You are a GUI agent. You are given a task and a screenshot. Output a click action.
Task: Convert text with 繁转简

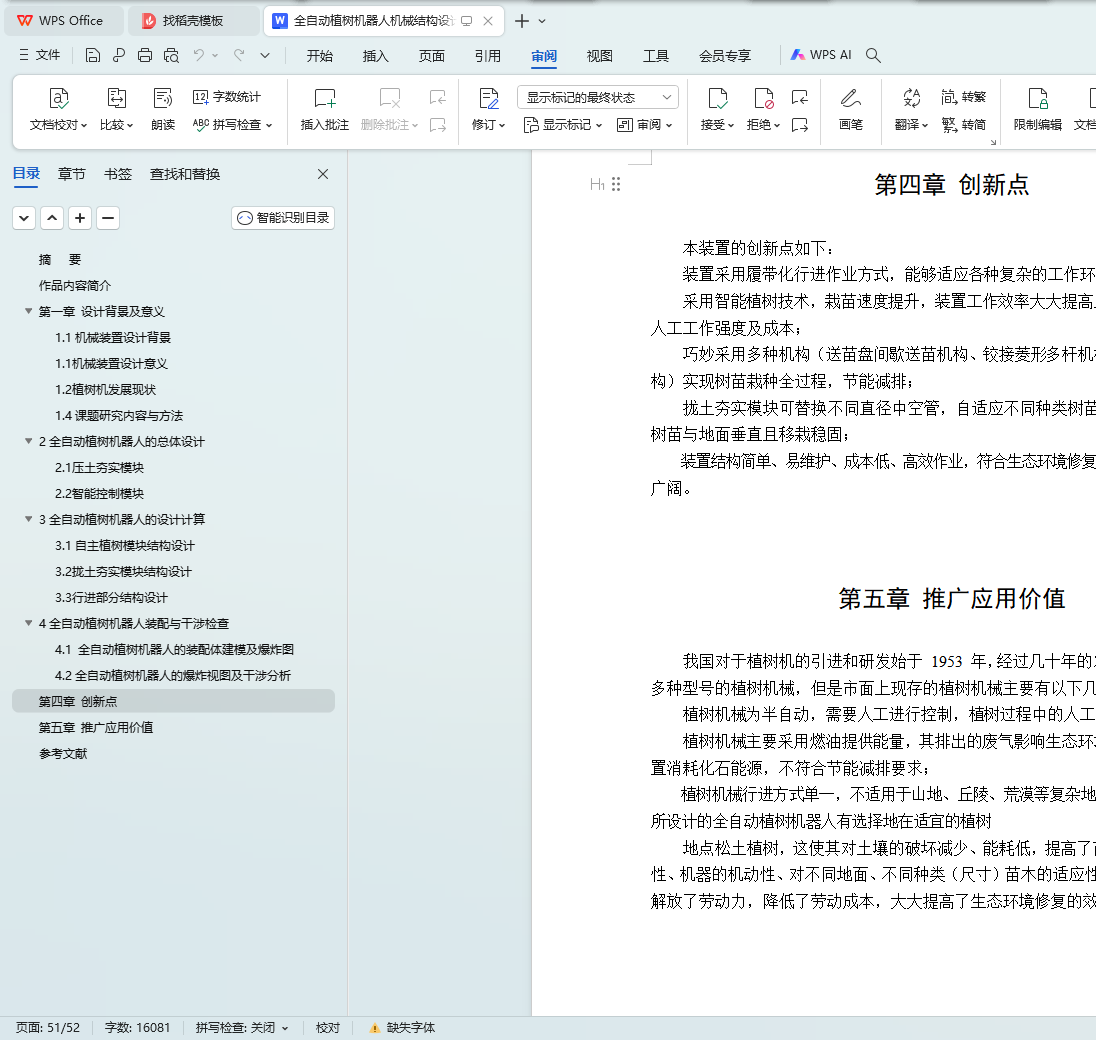(x=963, y=124)
